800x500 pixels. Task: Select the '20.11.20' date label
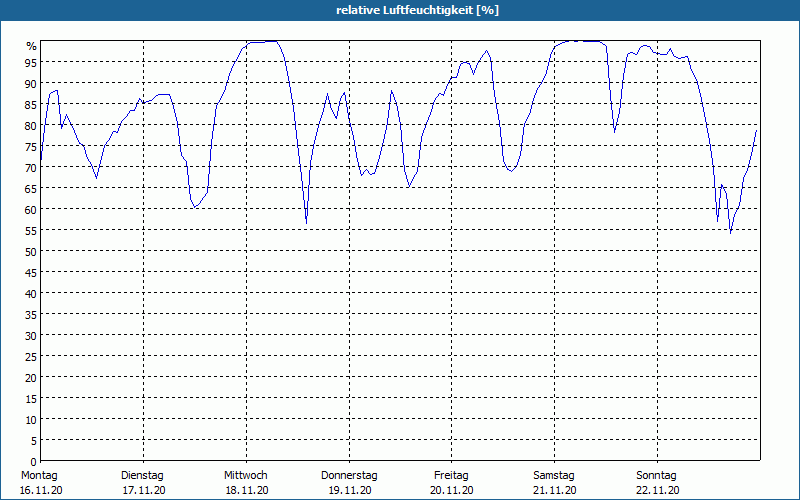[452, 491]
